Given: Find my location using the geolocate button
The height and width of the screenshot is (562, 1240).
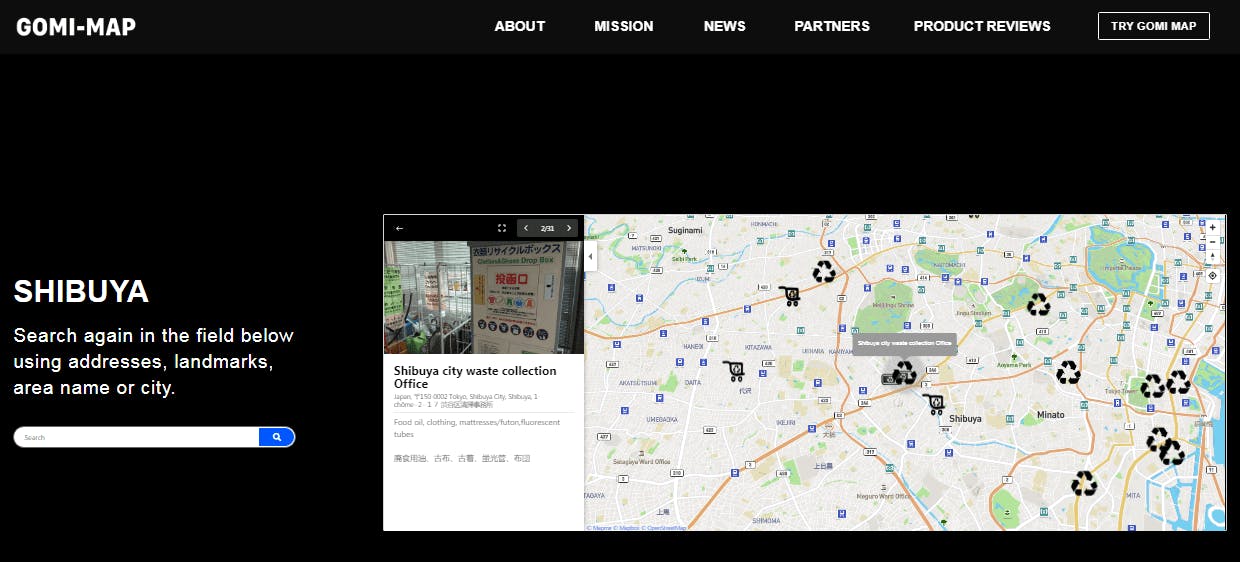Looking at the screenshot, I should pyautogui.click(x=1213, y=275).
